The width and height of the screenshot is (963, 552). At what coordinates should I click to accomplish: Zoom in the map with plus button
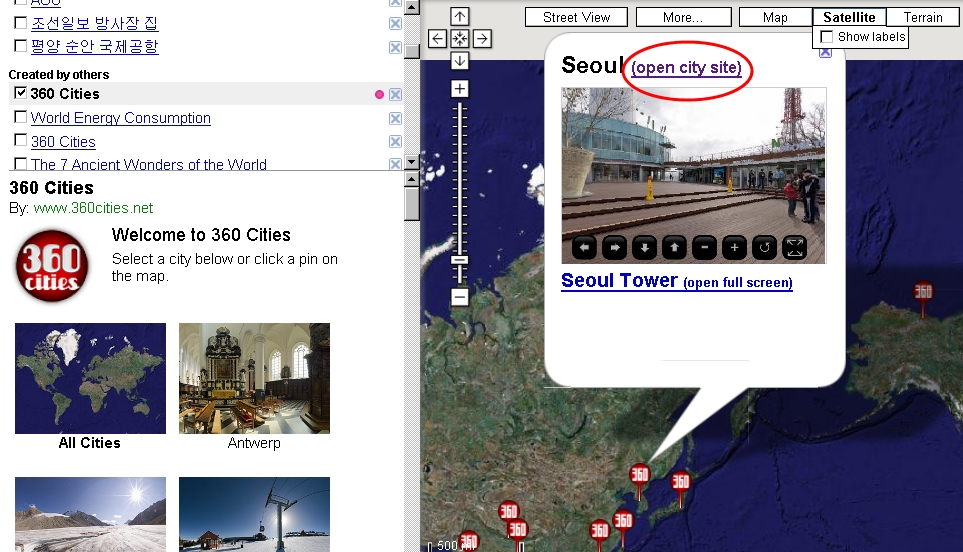click(459, 89)
